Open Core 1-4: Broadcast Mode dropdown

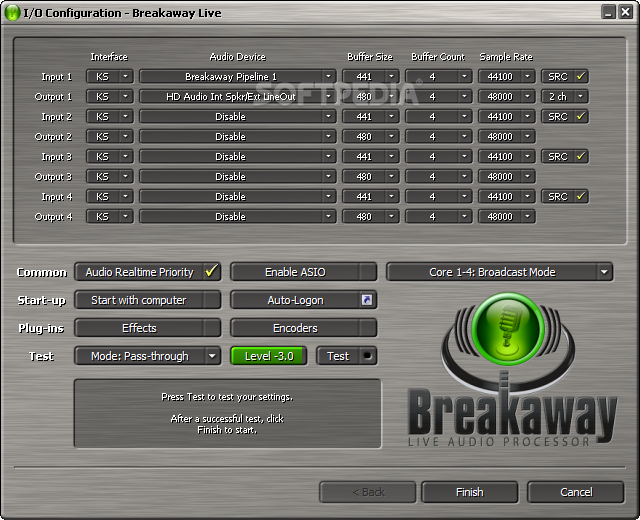500,272
